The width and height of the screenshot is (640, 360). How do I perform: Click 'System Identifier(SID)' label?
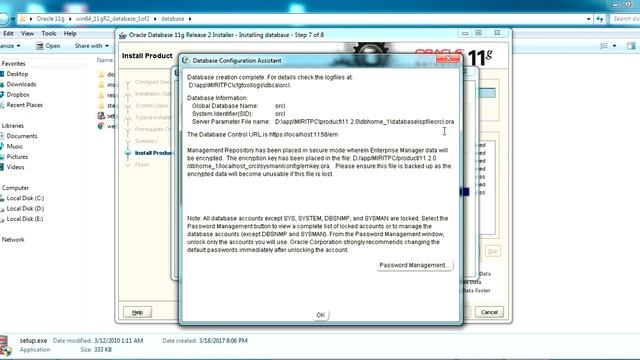pyautogui.click(x=222, y=113)
